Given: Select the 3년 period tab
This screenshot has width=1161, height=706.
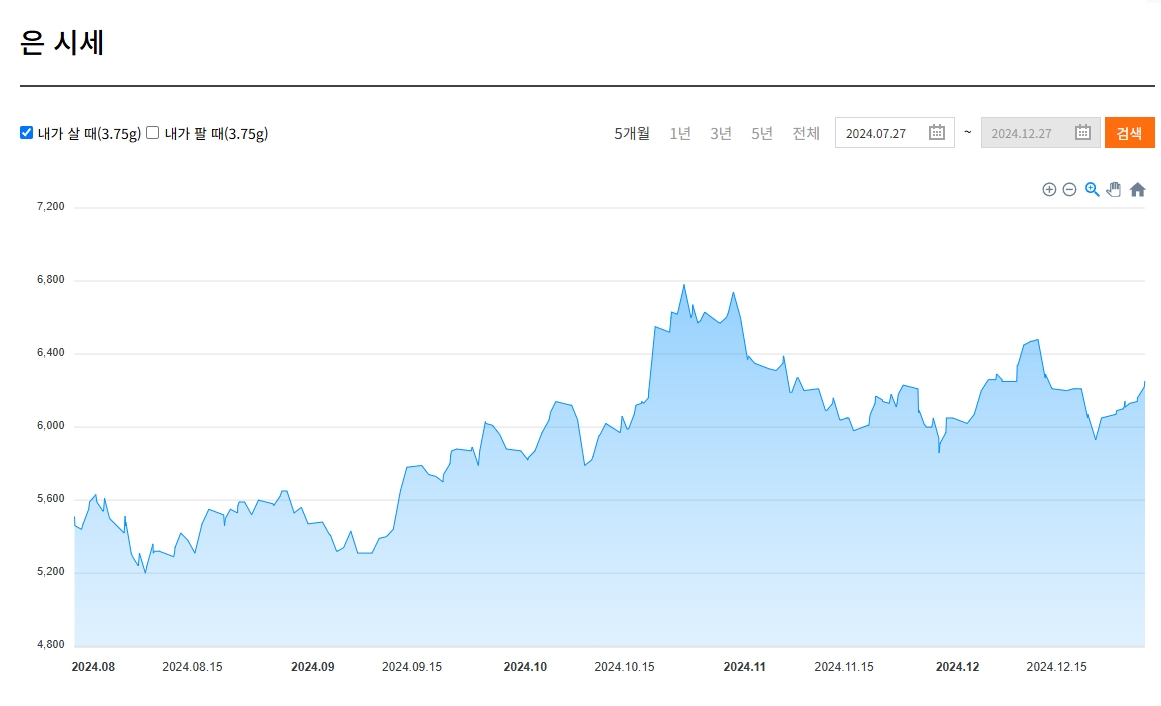Looking at the screenshot, I should tap(720, 133).
